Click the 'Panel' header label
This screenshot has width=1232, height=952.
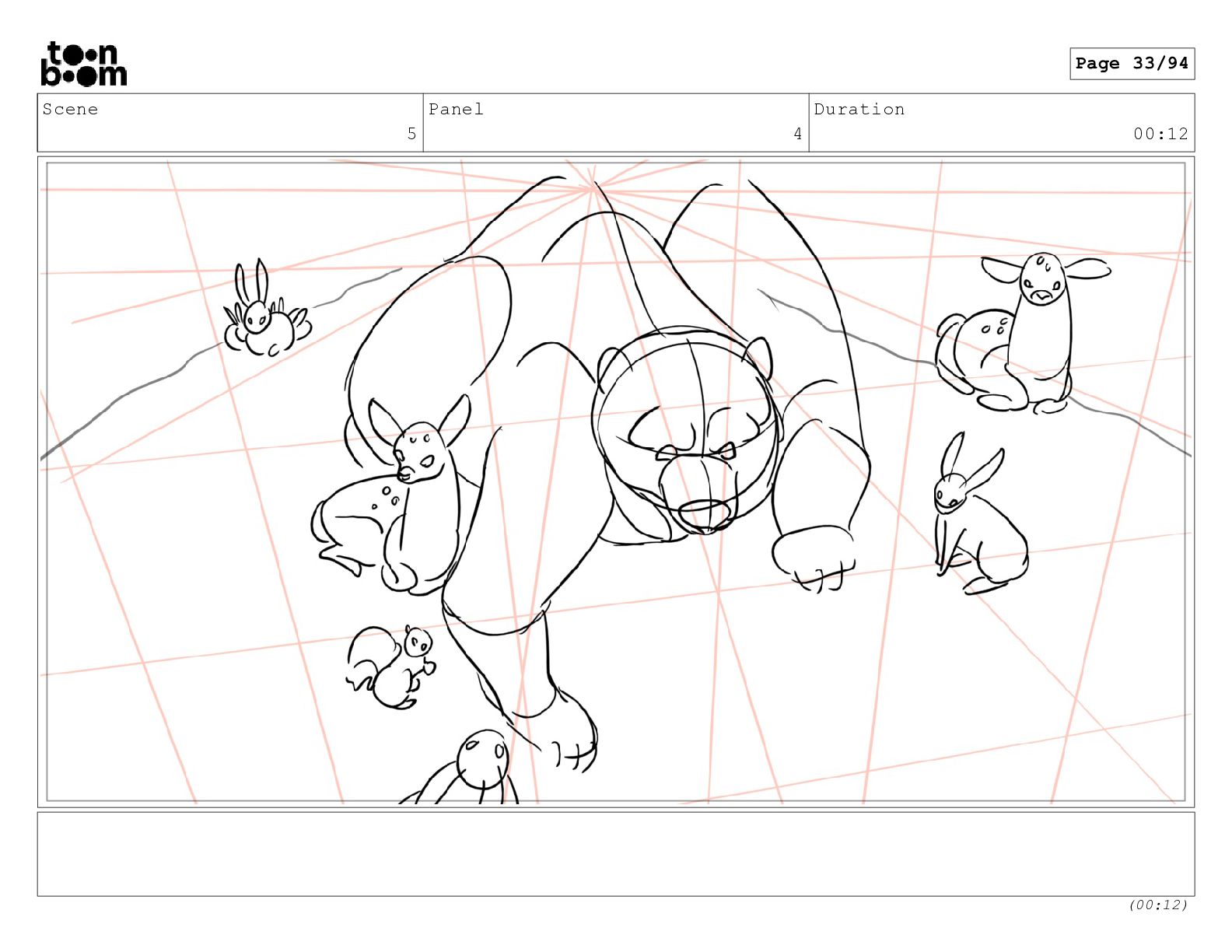click(456, 109)
